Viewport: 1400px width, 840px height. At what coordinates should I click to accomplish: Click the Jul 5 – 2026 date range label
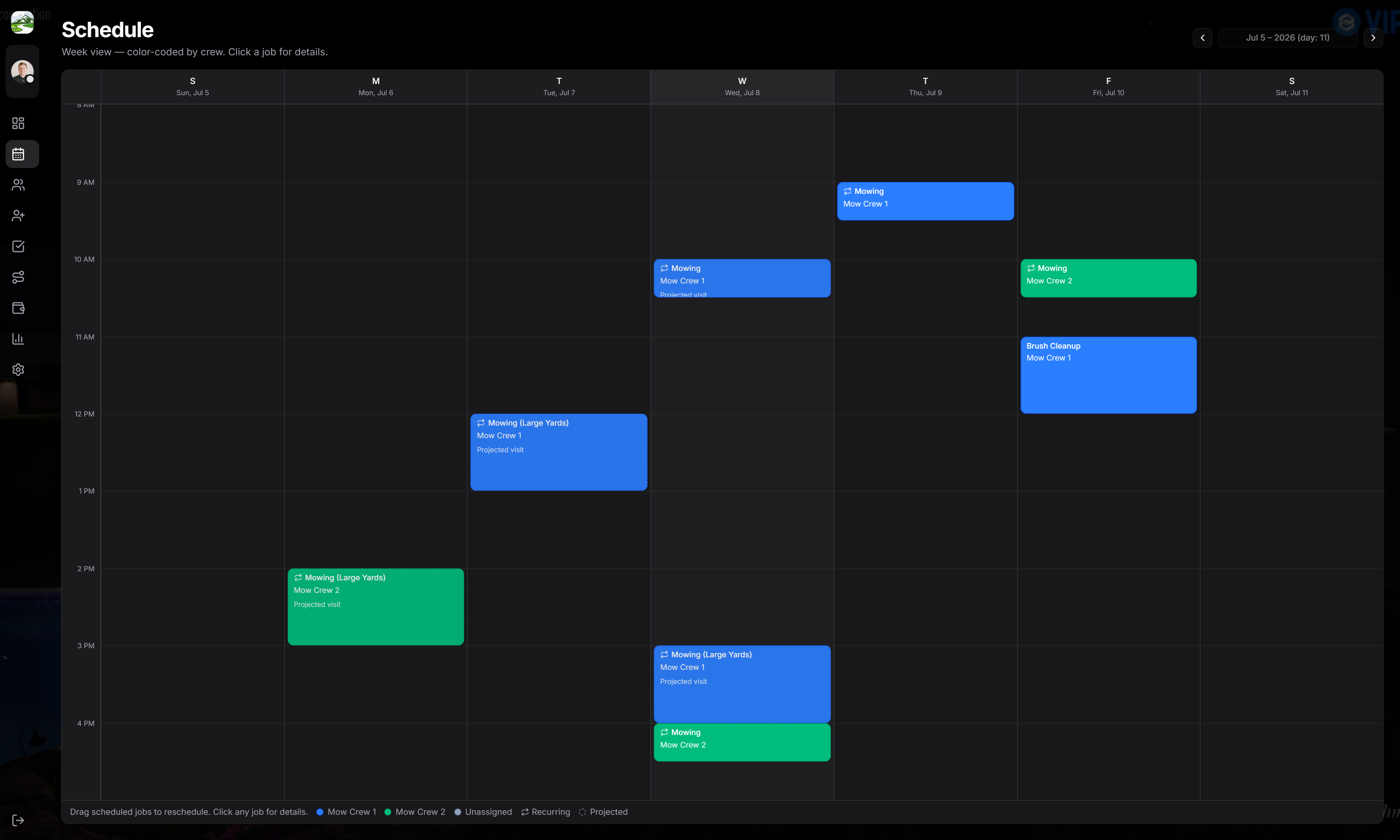(x=1287, y=38)
